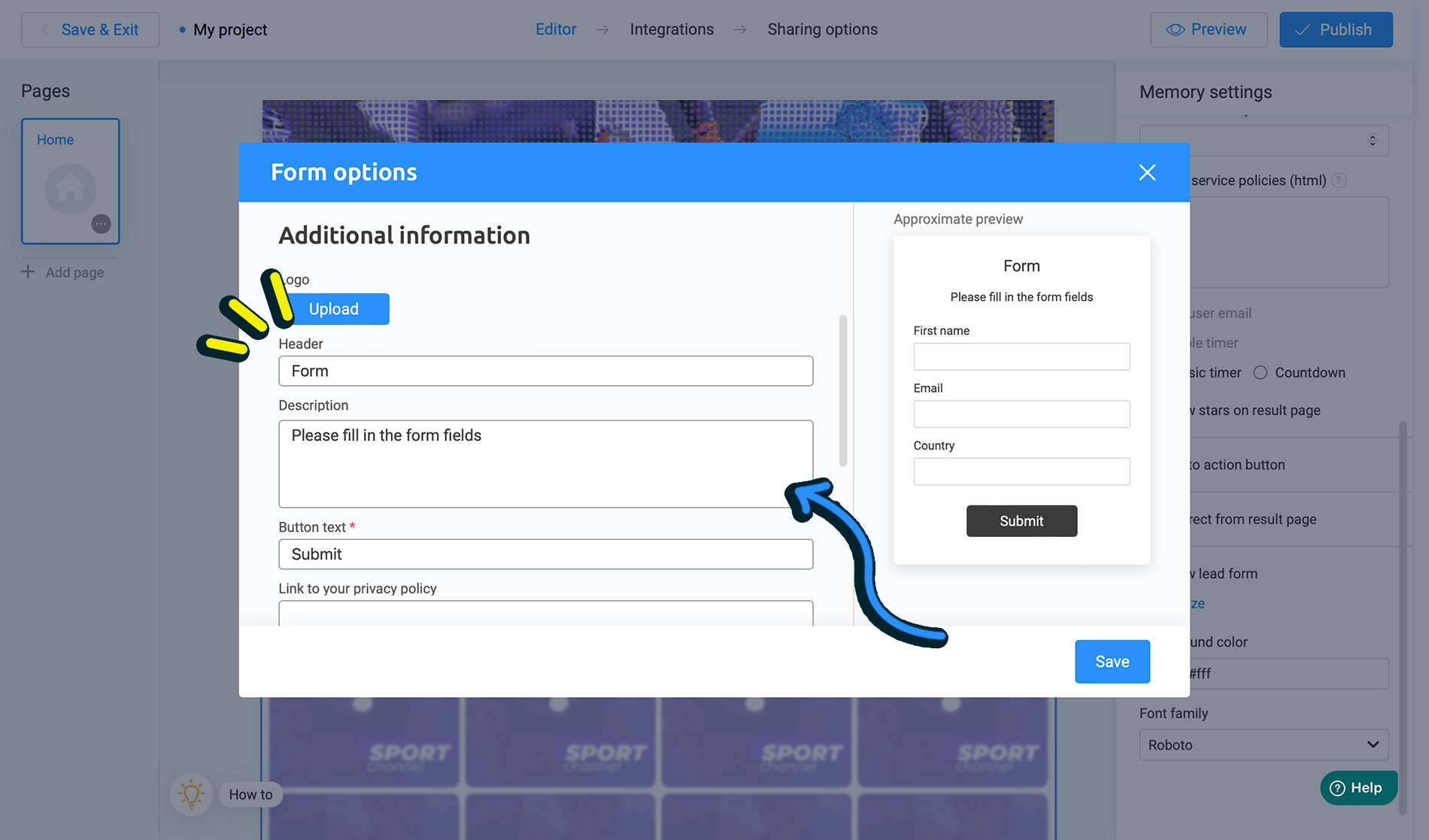Click the How to lightbulb icon
The image size is (1429, 840).
[191, 794]
